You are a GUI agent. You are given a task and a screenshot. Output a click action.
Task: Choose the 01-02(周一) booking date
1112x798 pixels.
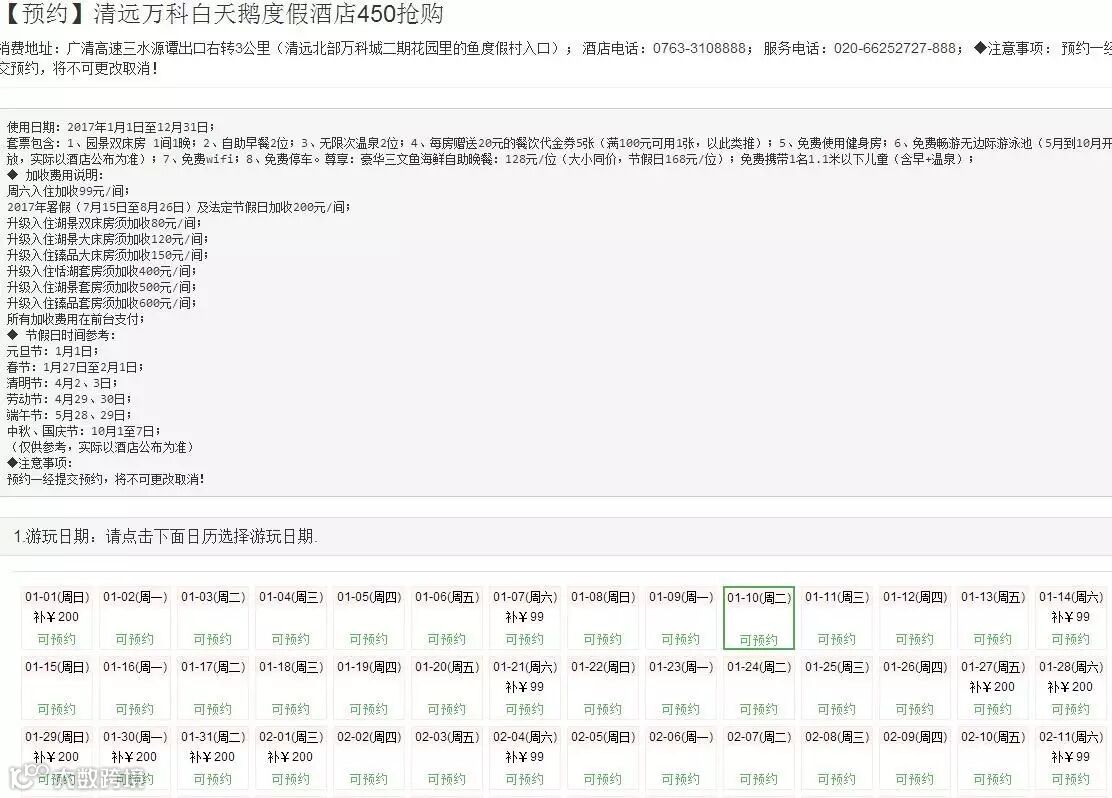click(135, 618)
